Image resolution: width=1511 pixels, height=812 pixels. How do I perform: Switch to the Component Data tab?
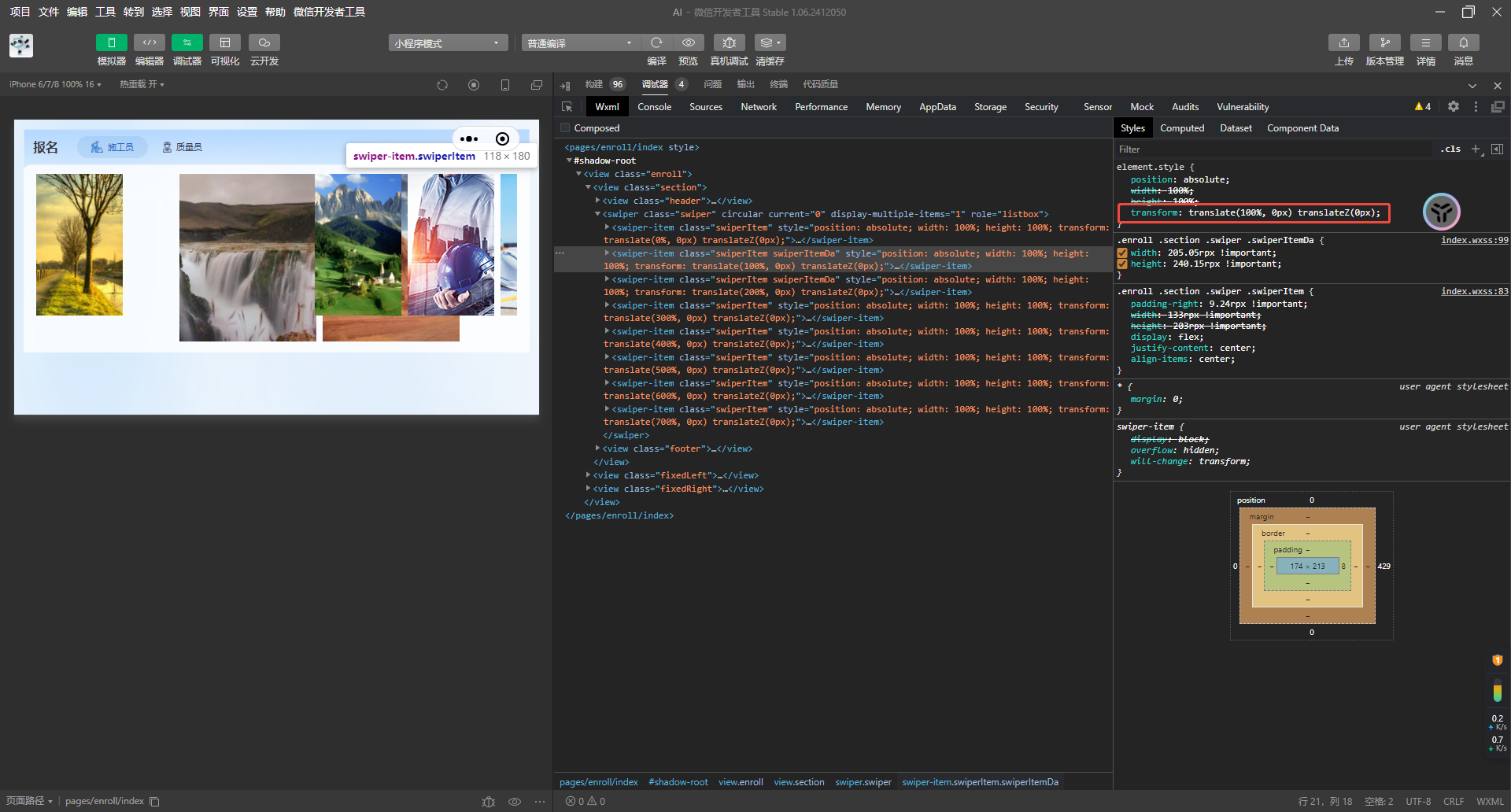(1302, 128)
